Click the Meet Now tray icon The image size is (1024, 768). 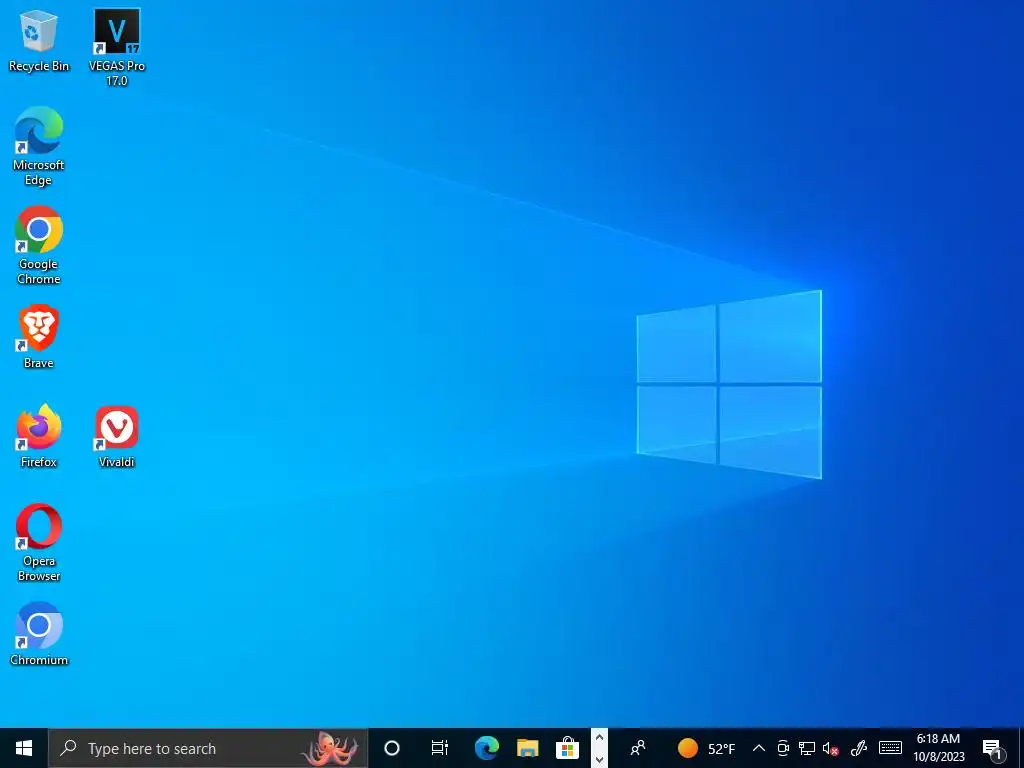tap(783, 748)
